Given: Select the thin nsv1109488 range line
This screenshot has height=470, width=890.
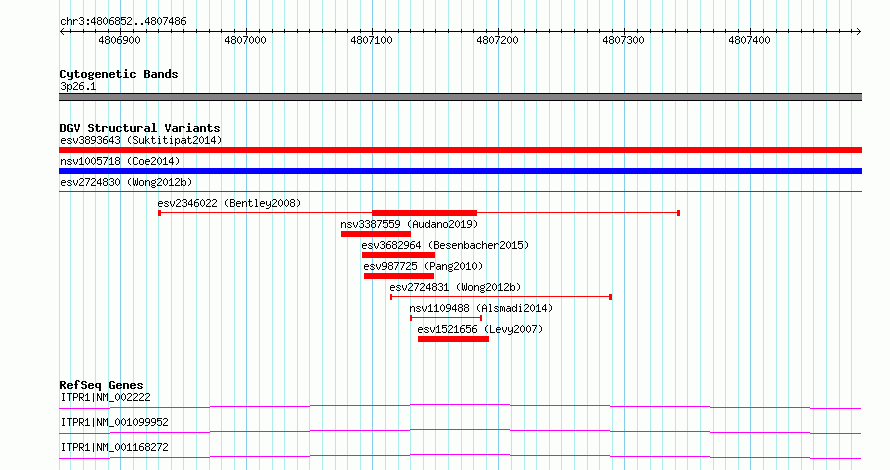Looking at the screenshot, I should tap(446, 318).
